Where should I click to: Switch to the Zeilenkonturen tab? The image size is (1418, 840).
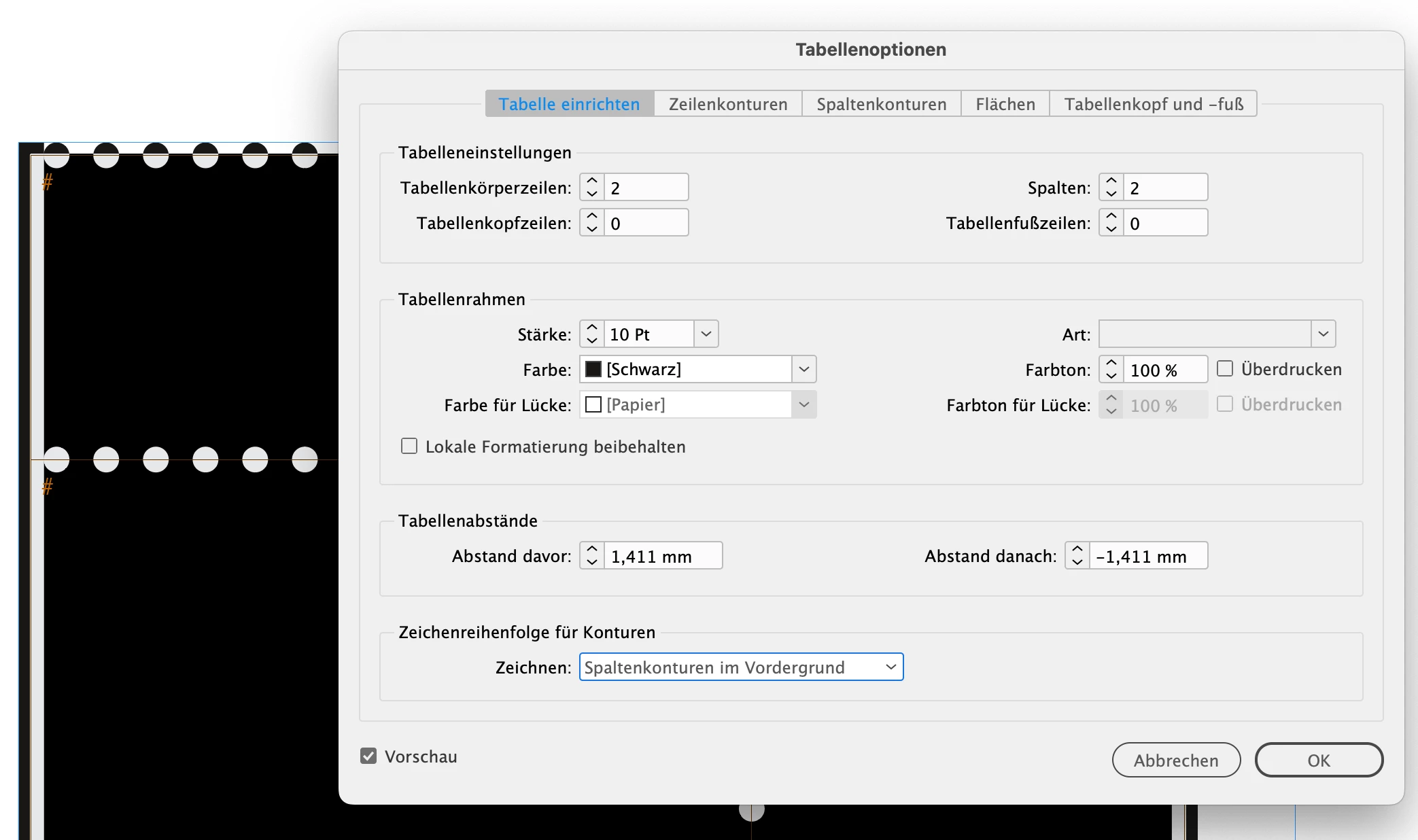(x=728, y=104)
